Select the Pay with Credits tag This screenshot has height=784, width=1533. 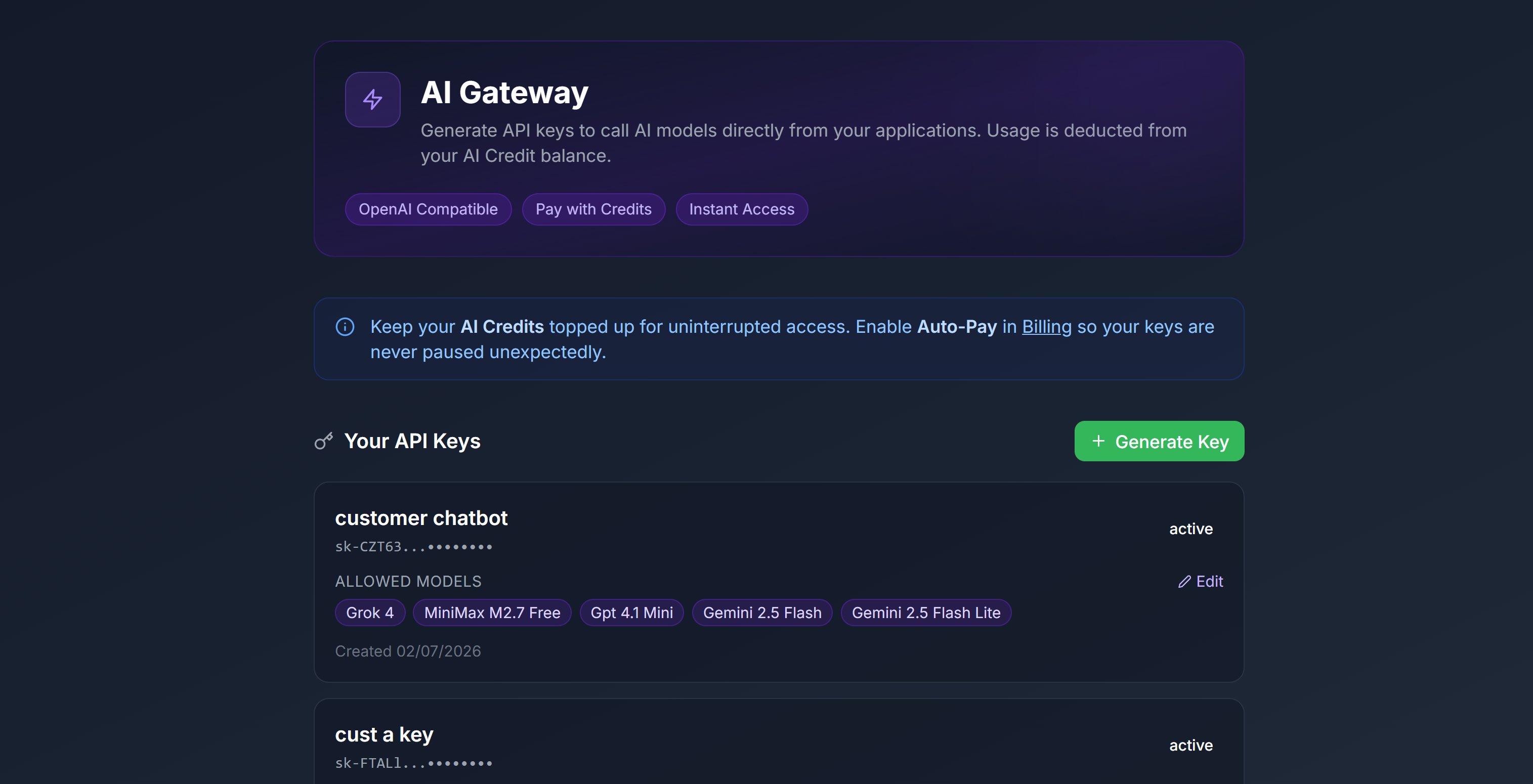[593, 209]
